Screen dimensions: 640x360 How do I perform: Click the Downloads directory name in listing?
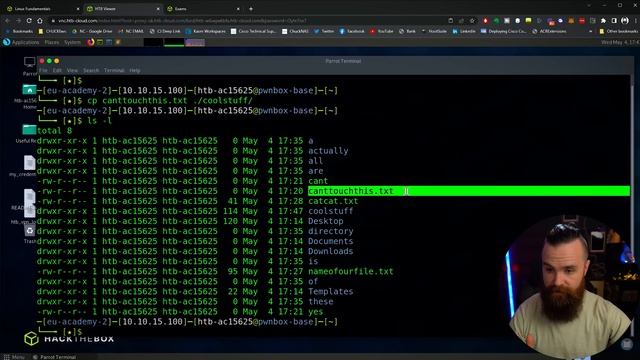pyautogui.click(x=331, y=251)
